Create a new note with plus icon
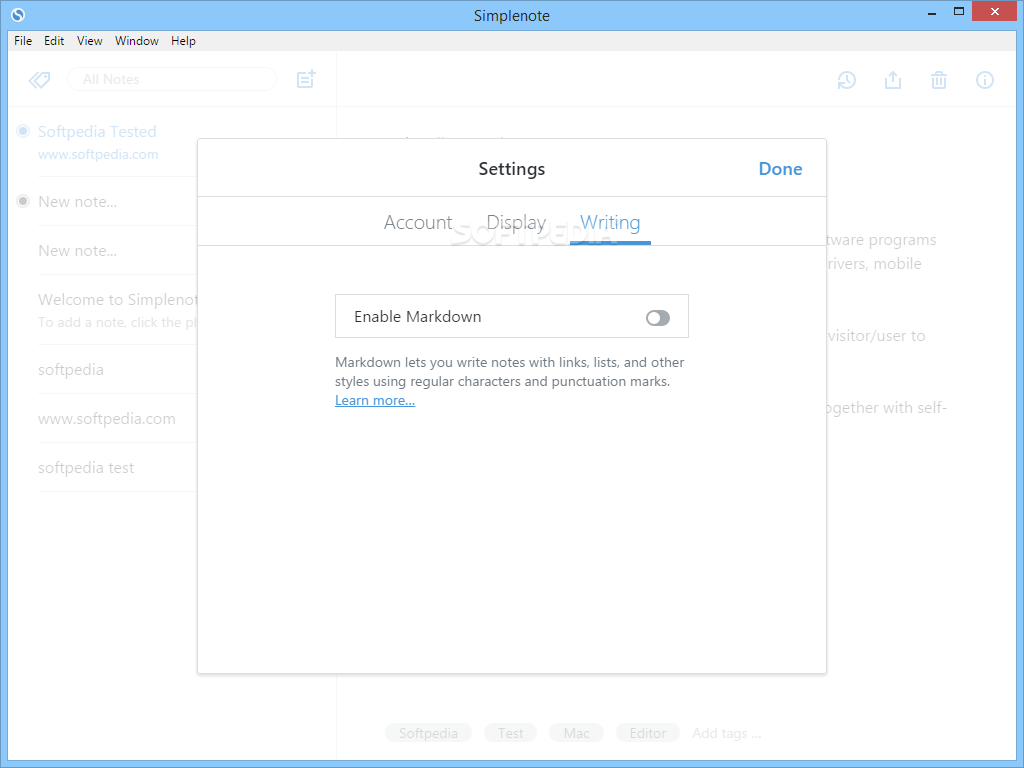The image size is (1024, 768). pyautogui.click(x=306, y=79)
